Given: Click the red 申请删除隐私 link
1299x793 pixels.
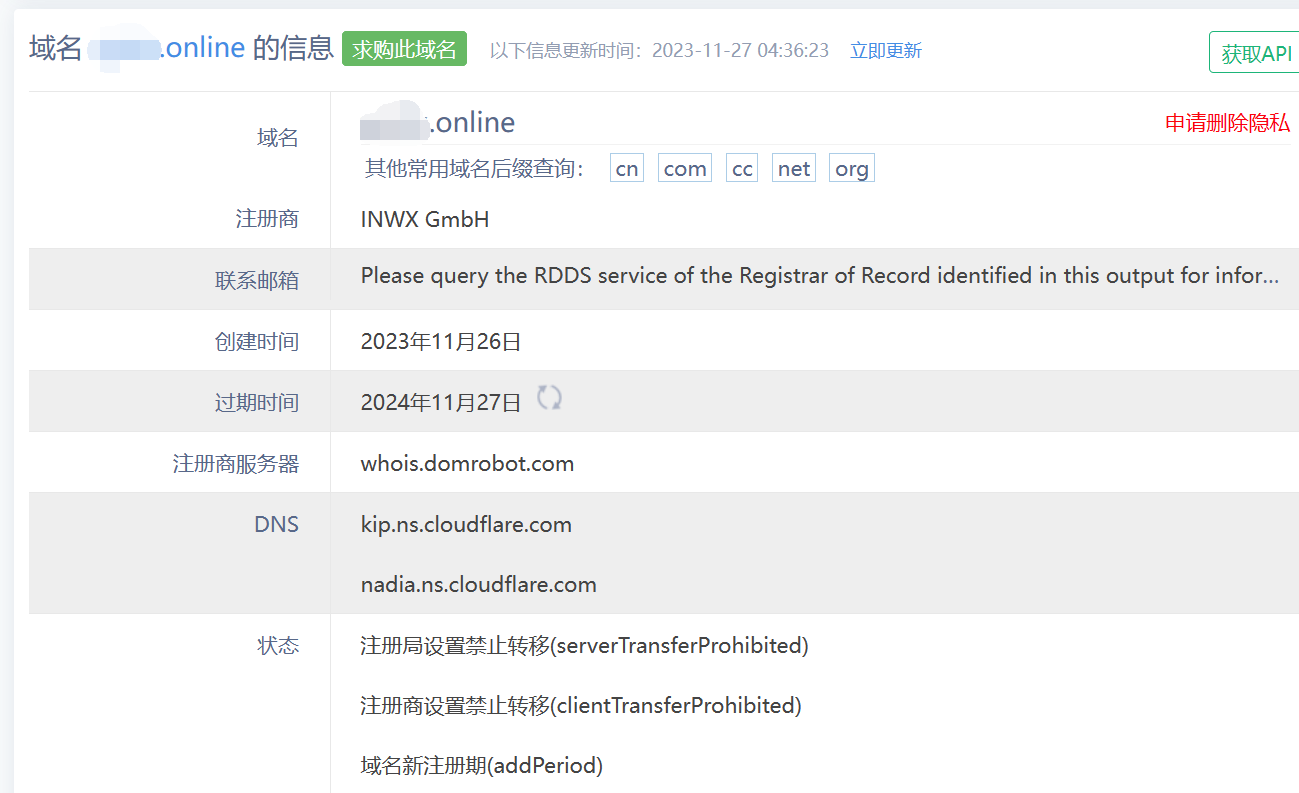Looking at the screenshot, I should click(x=1227, y=123).
